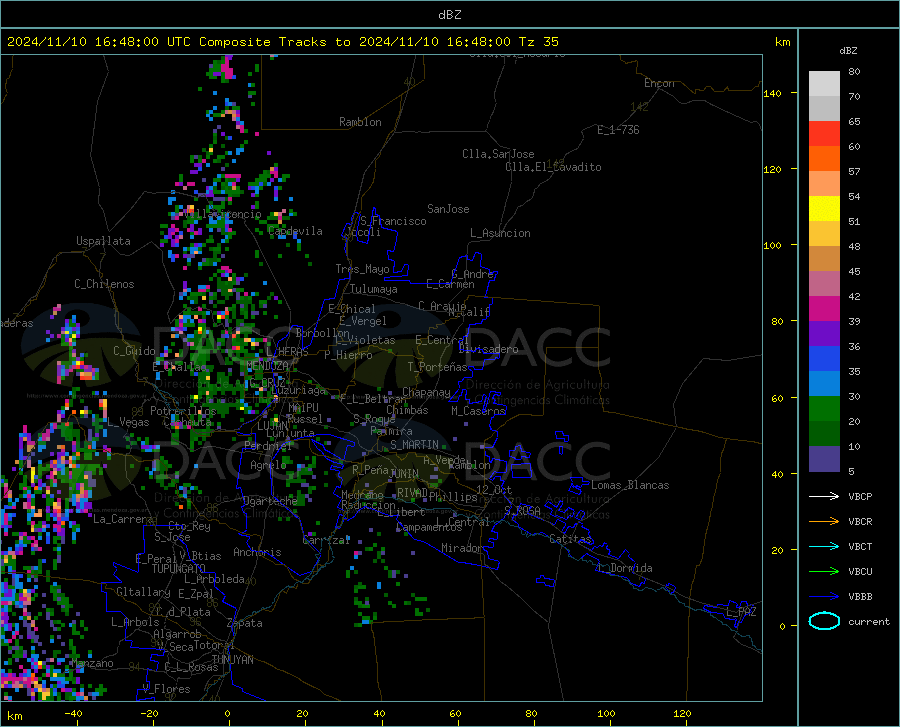Click the L_PAZ label on map
This screenshot has height=727, width=900.
coord(741,612)
